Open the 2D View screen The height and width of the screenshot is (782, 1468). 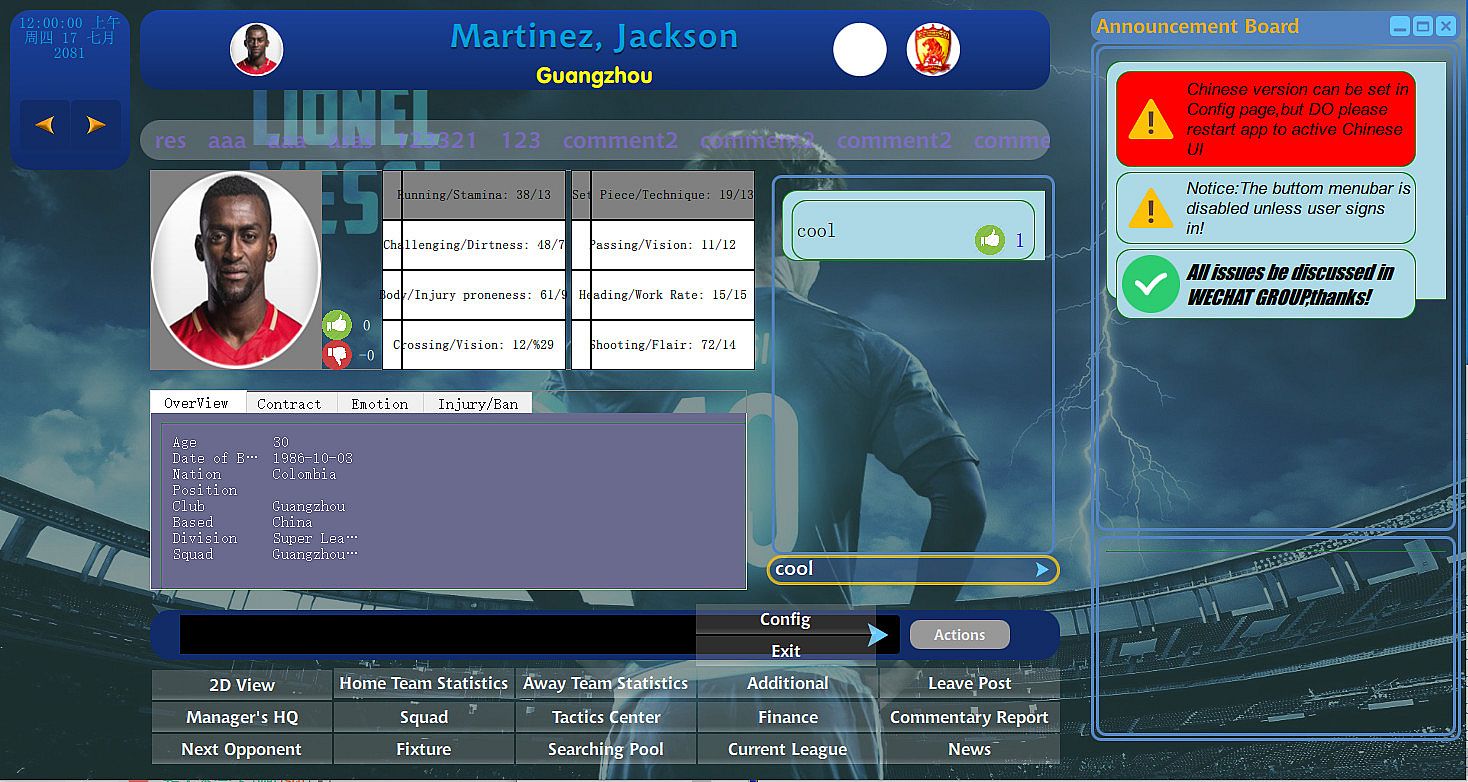pyautogui.click(x=242, y=685)
